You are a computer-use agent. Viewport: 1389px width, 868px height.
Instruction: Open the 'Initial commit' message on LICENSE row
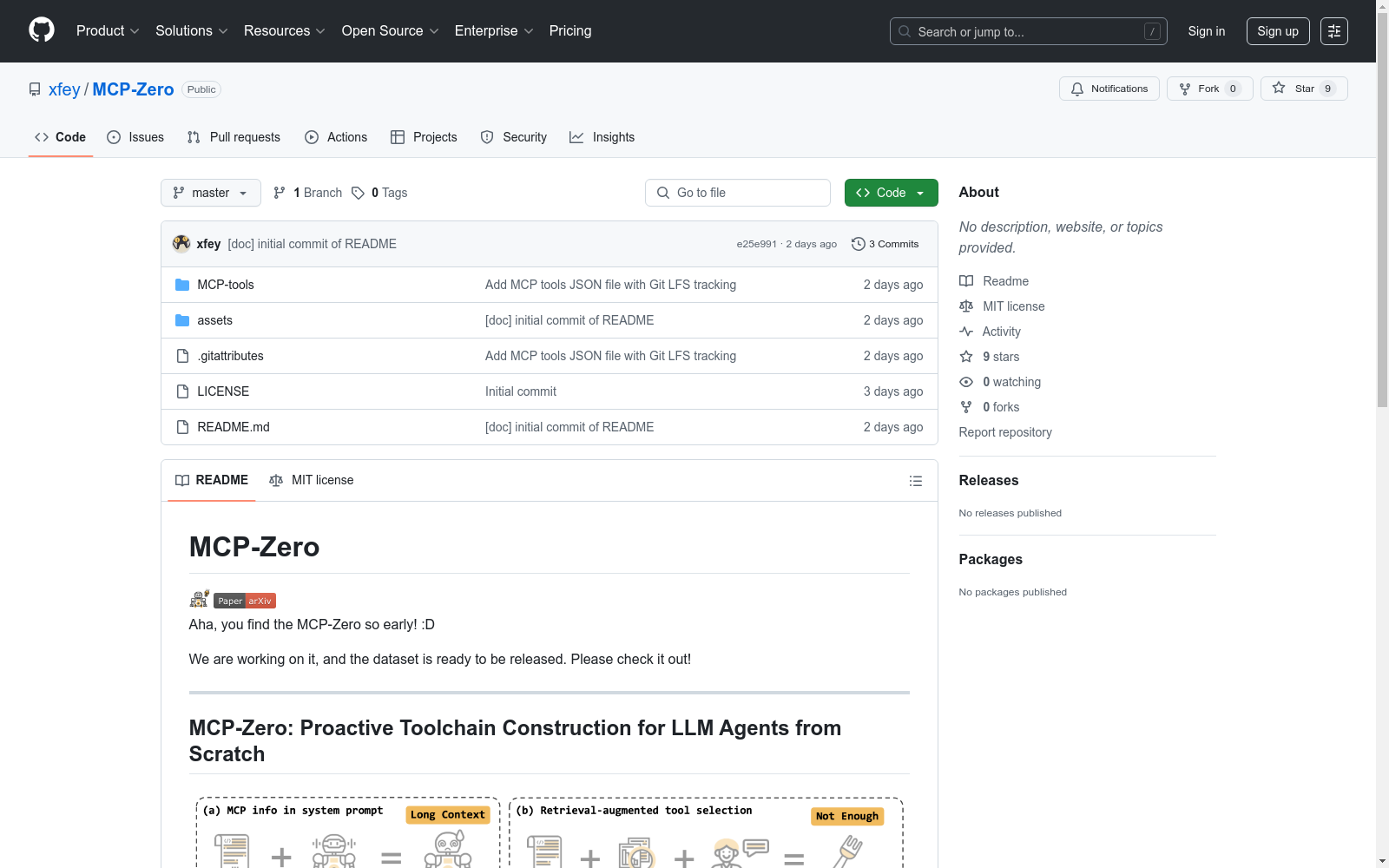tap(521, 391)
